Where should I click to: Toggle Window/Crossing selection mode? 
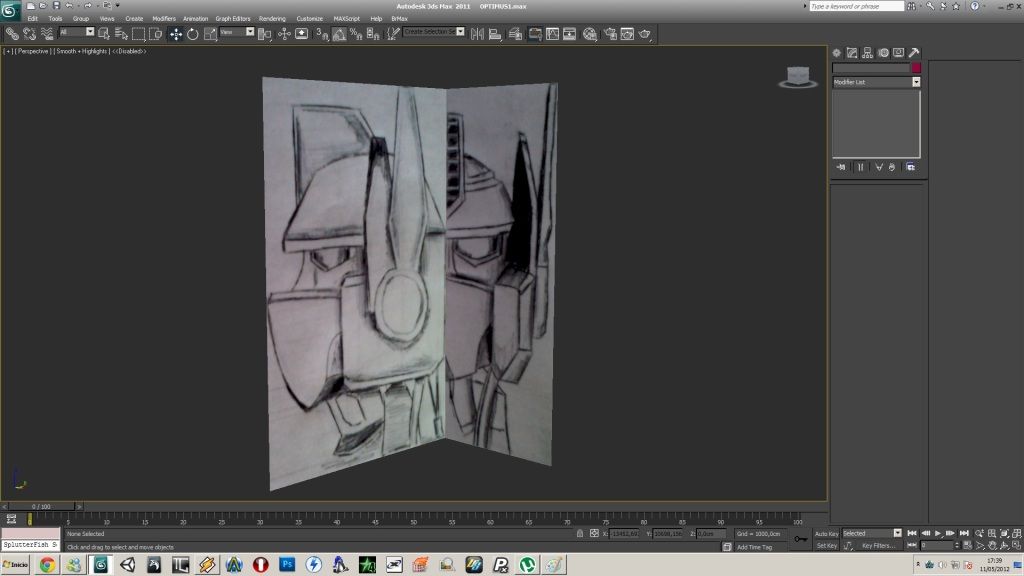[155, 34]
